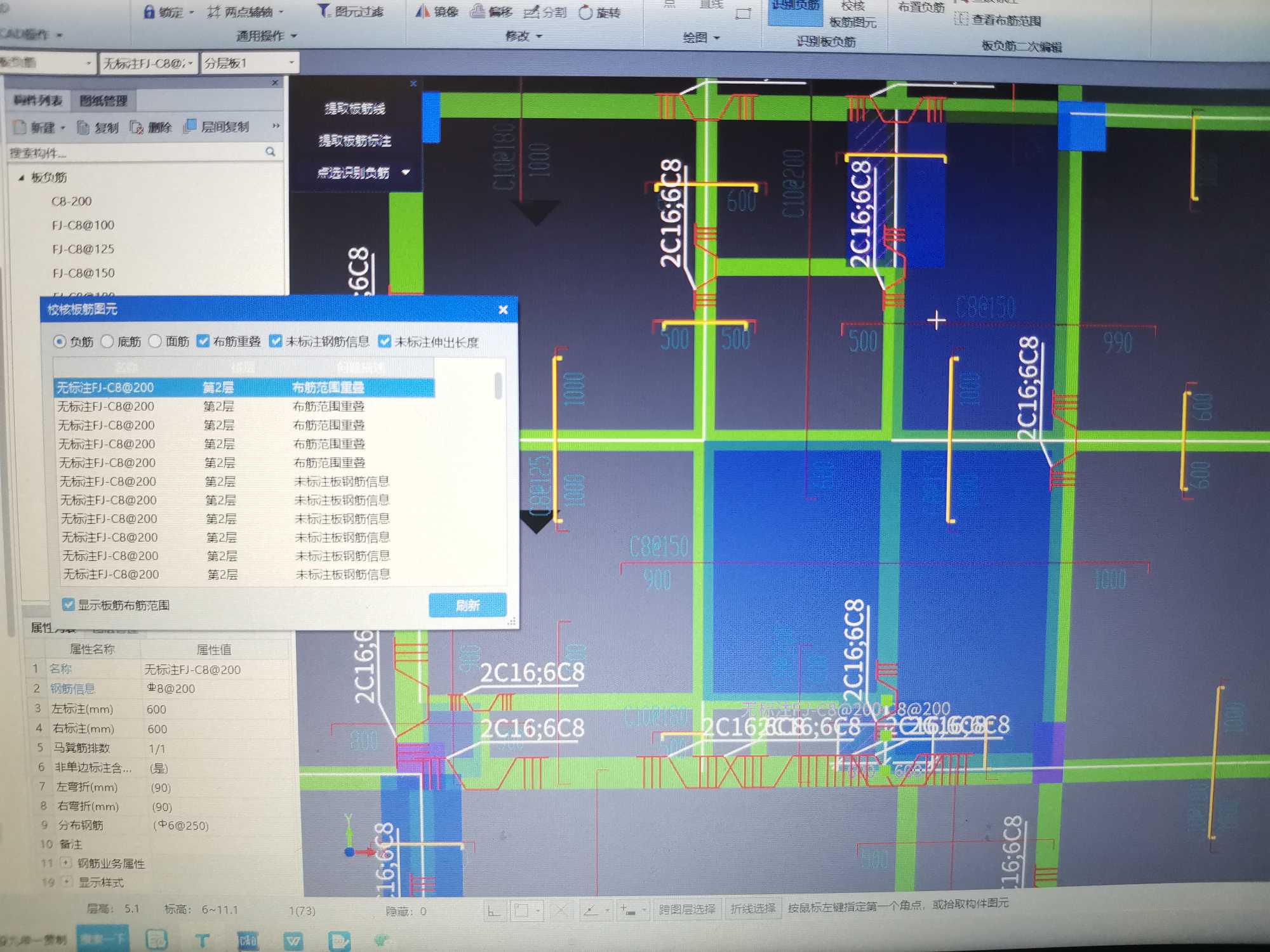
Task: Click the 删除 delete icon in component list
Action: point(136,127)
